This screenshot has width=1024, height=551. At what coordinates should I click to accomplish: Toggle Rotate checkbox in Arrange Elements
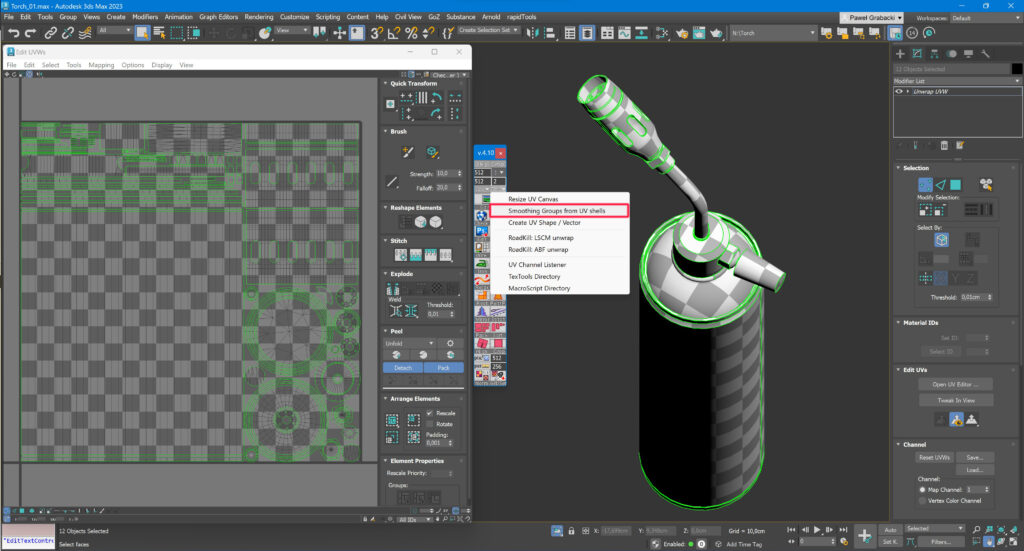430,424
